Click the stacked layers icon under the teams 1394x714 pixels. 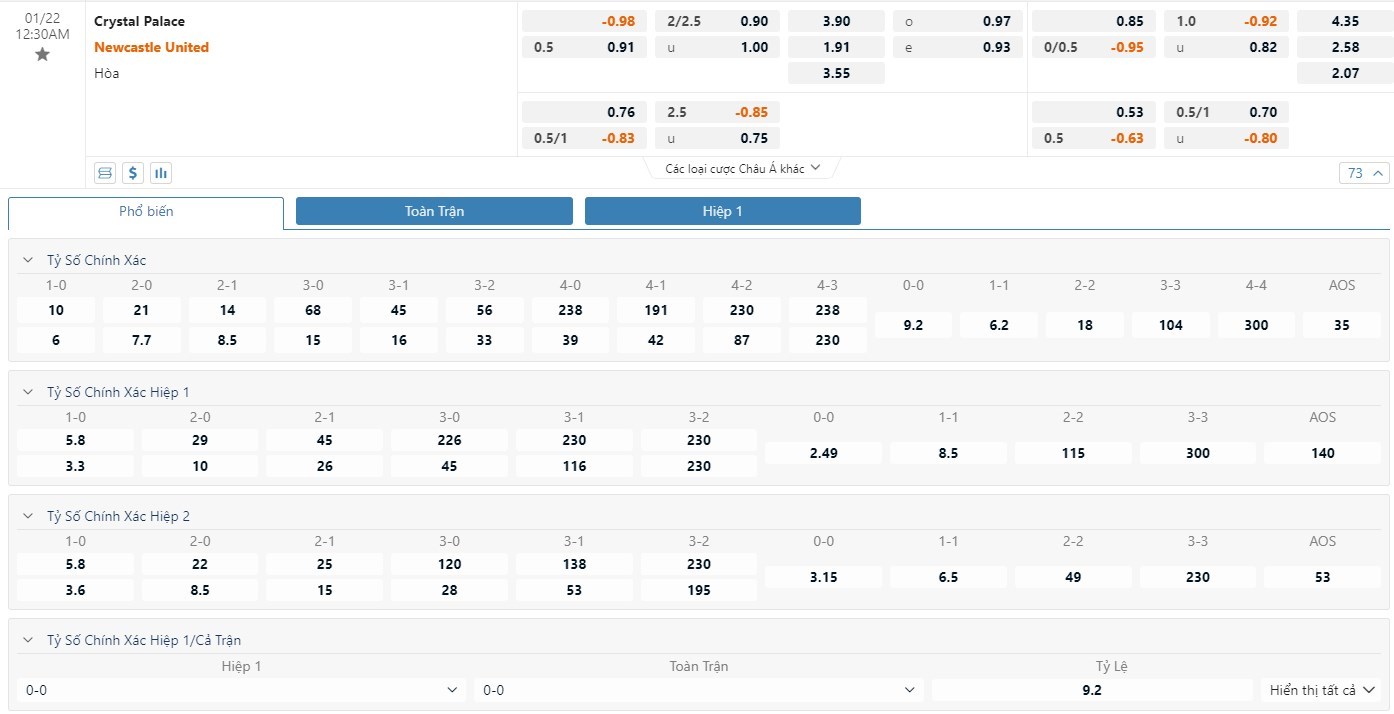pos(105,173)
